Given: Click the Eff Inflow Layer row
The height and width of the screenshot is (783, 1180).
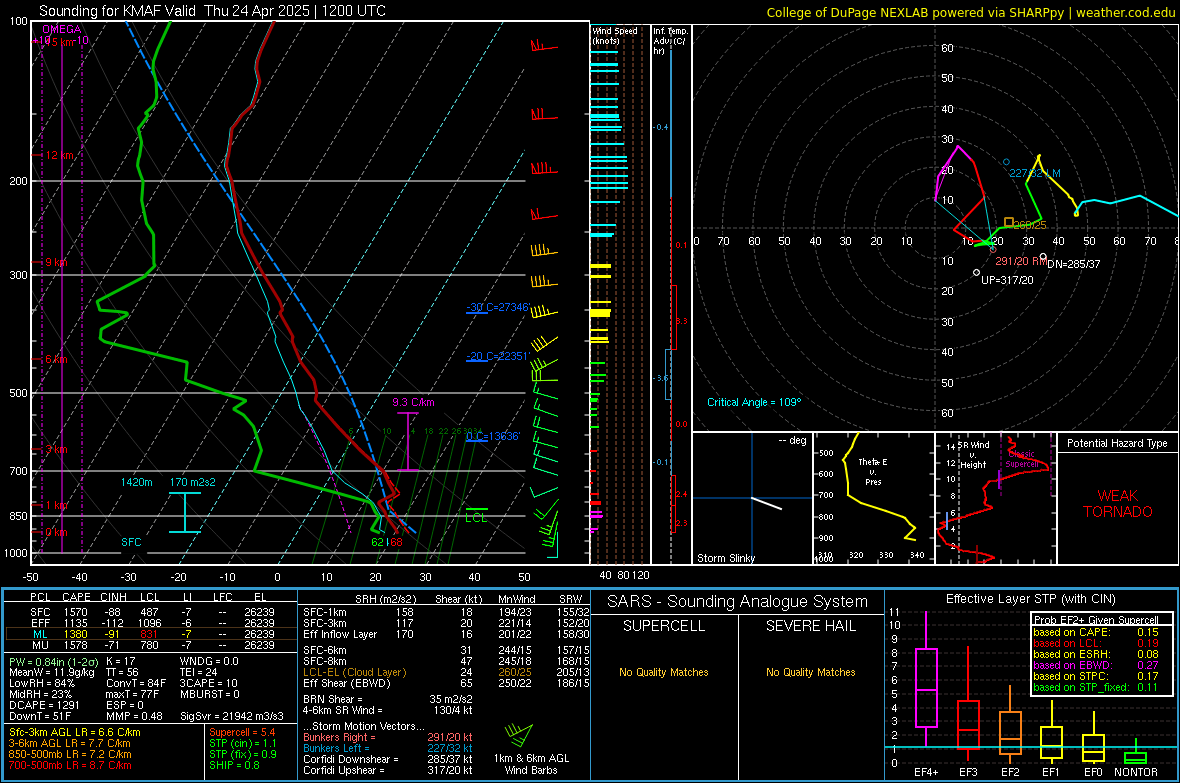Looking at the screenshot, I should (445, 634).
